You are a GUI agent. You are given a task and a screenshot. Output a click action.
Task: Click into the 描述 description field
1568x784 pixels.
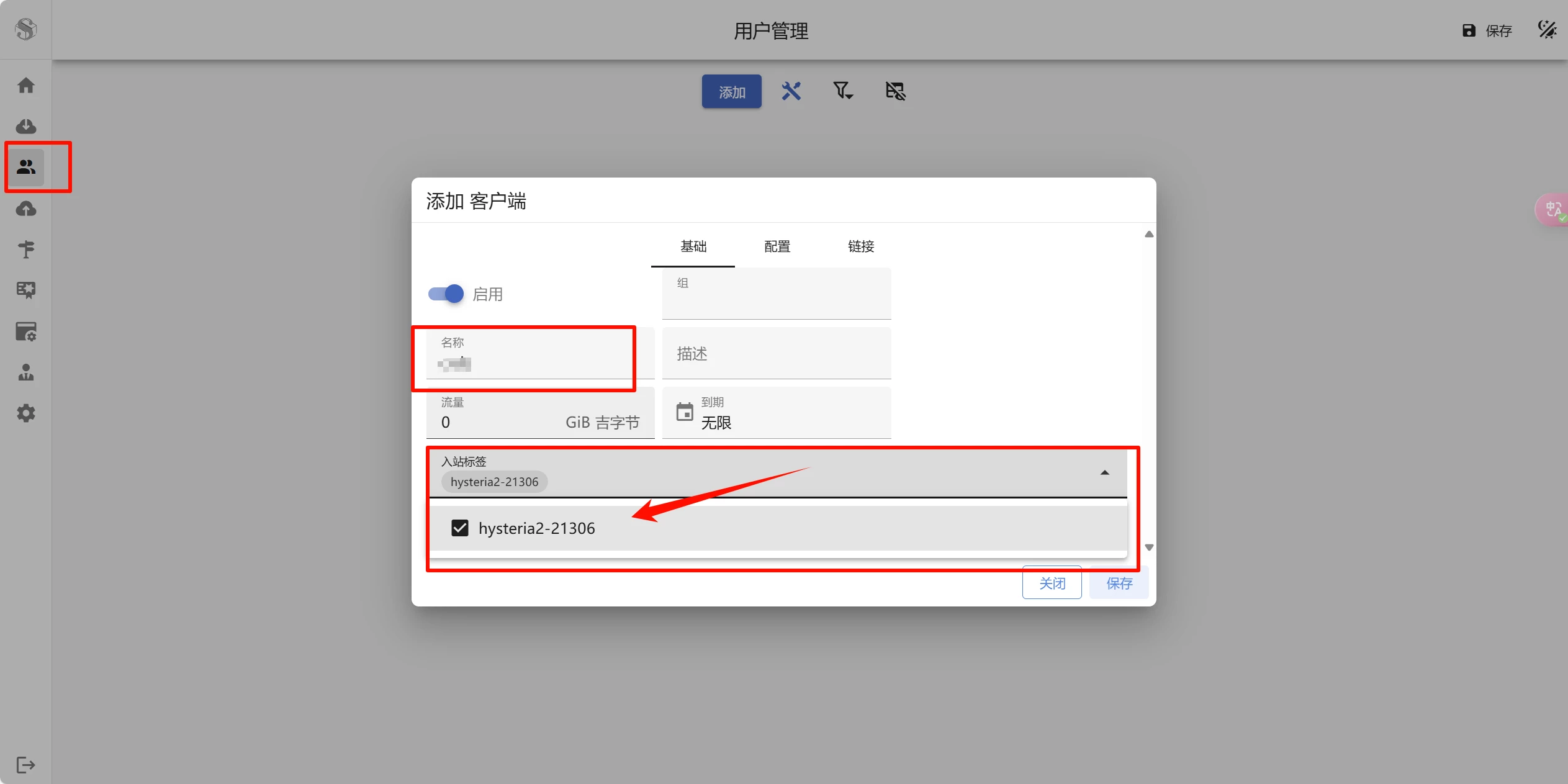[776, 354]
